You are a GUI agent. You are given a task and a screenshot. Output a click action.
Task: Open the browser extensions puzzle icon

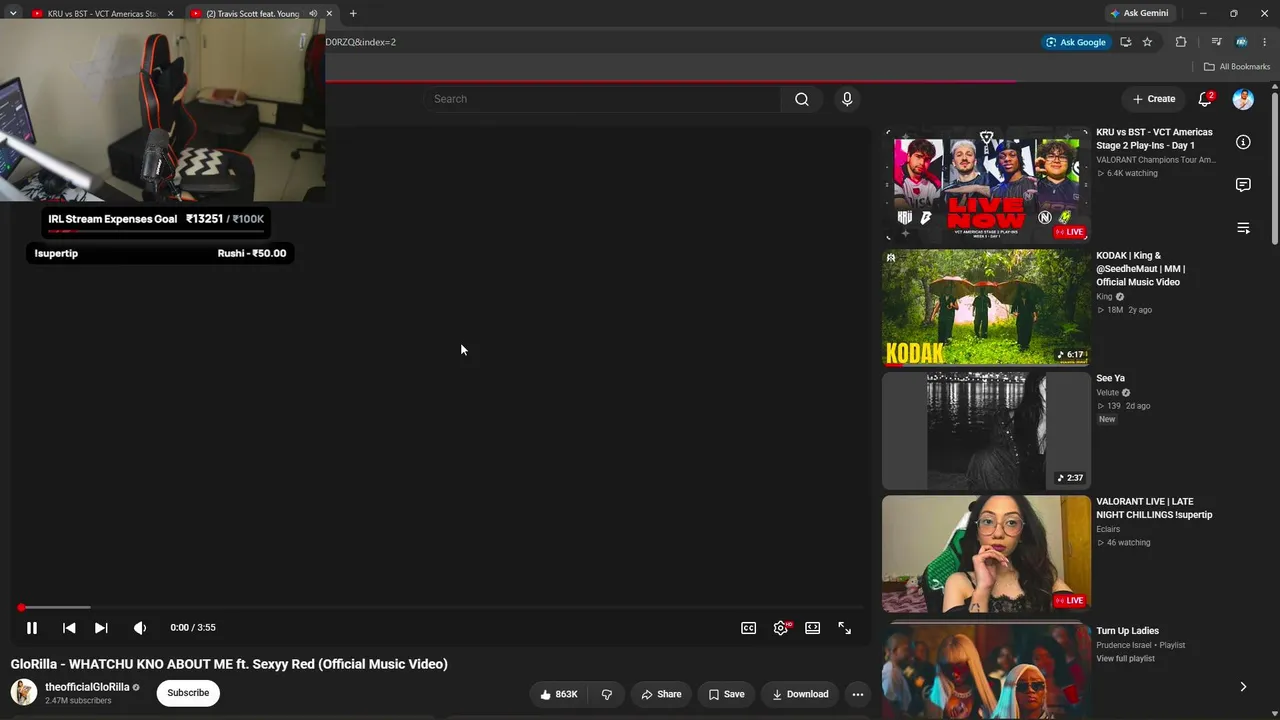(1181, 42)
